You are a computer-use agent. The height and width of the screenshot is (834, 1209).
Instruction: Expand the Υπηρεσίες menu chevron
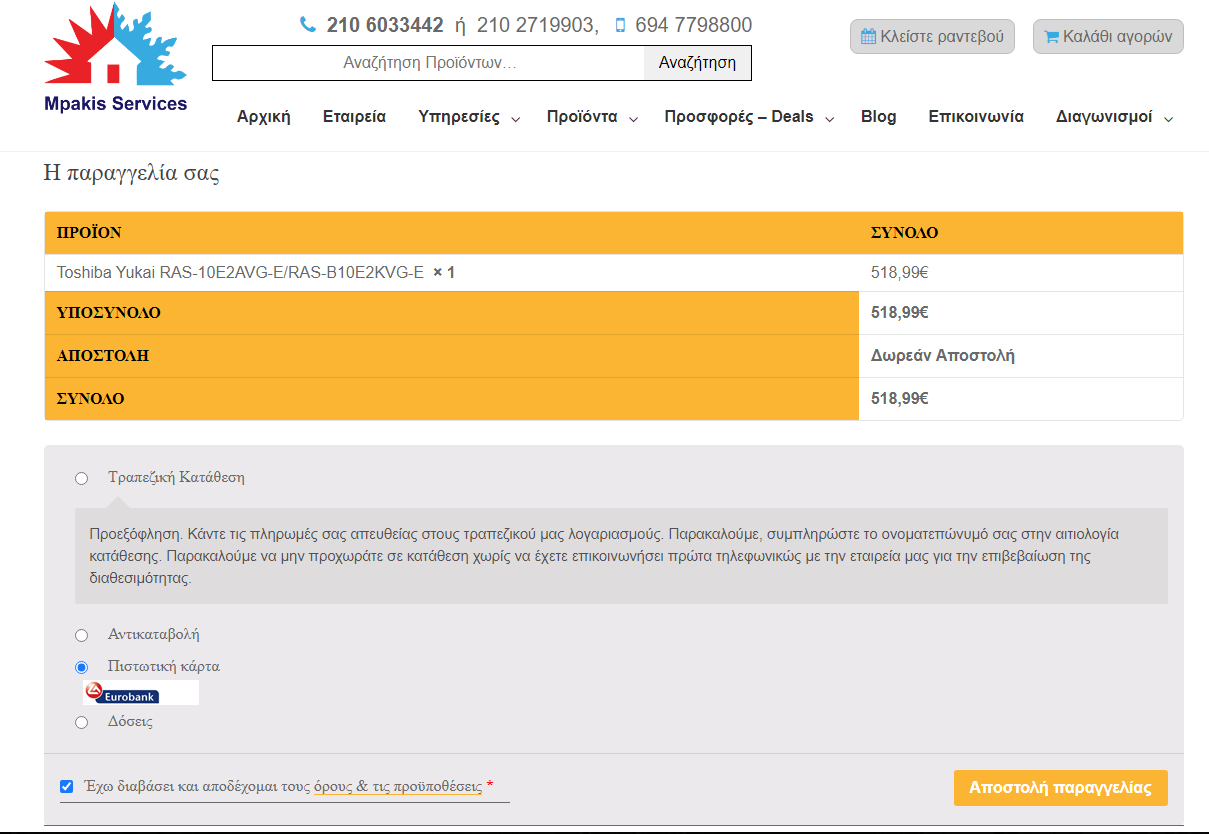(x=516, y=119)
